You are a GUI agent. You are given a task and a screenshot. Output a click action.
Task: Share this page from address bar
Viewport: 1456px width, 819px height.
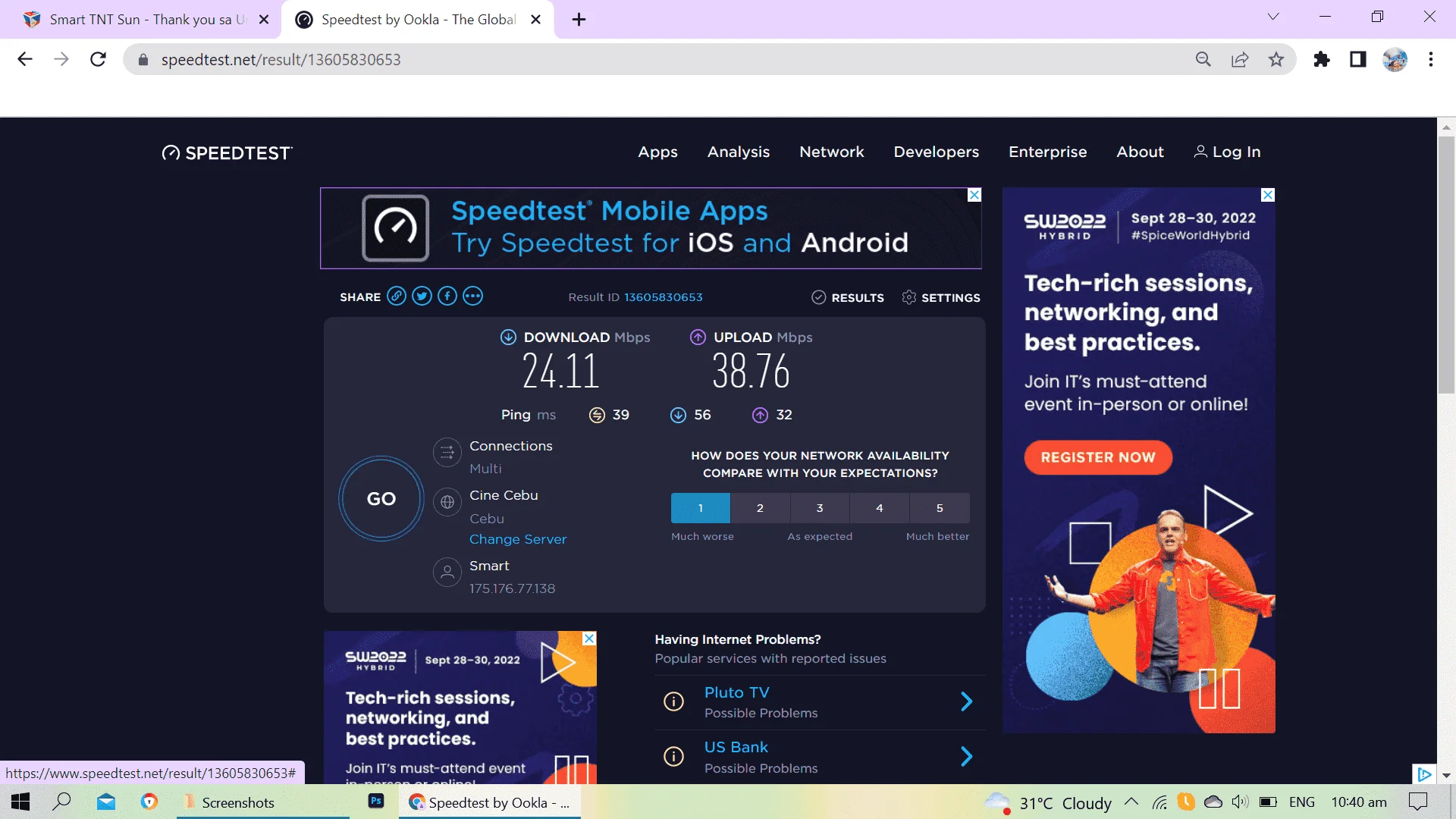(1240, 59)
